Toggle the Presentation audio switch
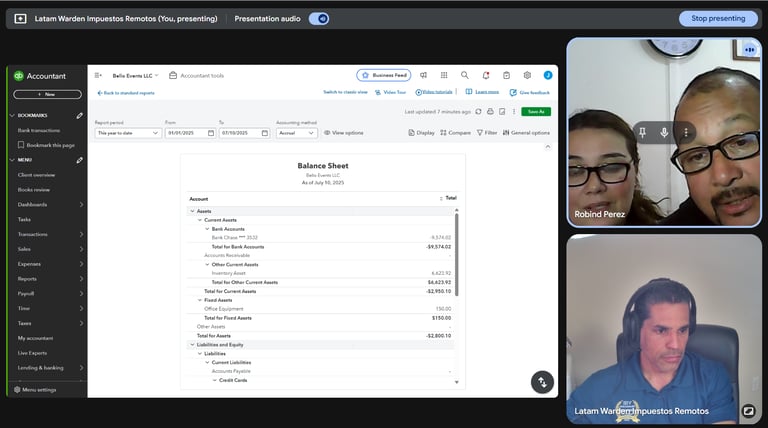 (x=319, y=19)
